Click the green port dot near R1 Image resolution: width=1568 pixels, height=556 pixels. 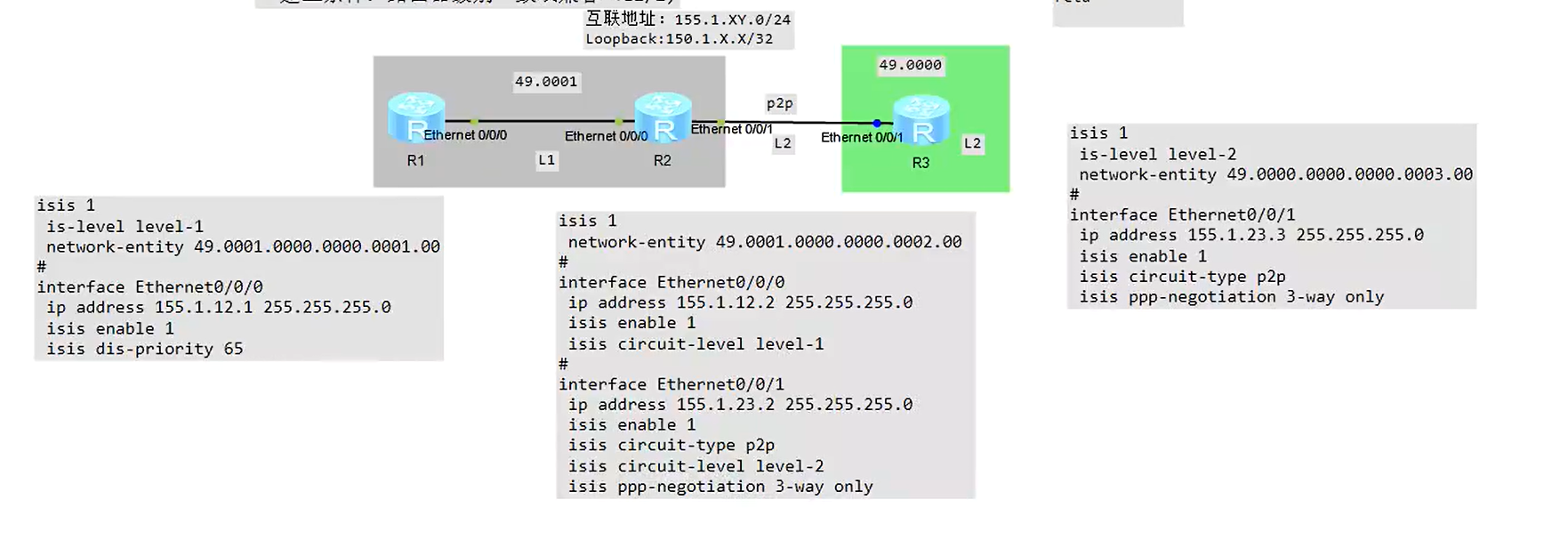(474, 122)
